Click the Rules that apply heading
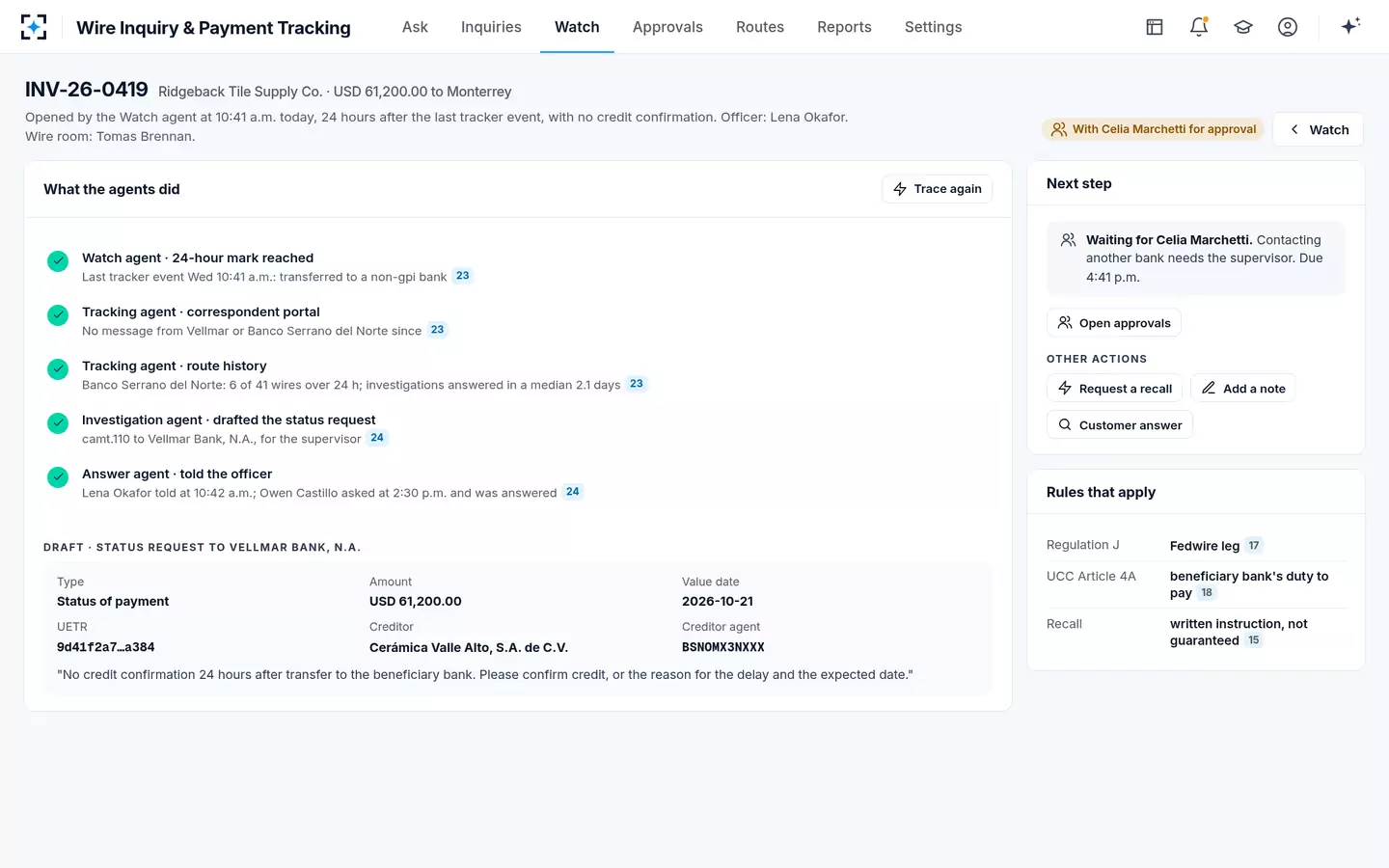Image resolution: width=1389 pixels, height=868 pixels. point(1101,492)
